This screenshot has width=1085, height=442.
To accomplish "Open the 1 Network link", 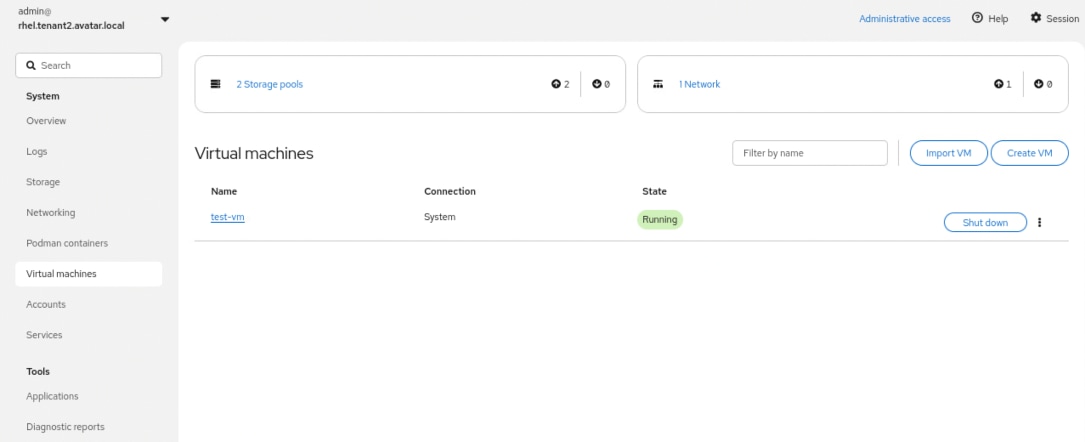I will (x=699, y=84).
